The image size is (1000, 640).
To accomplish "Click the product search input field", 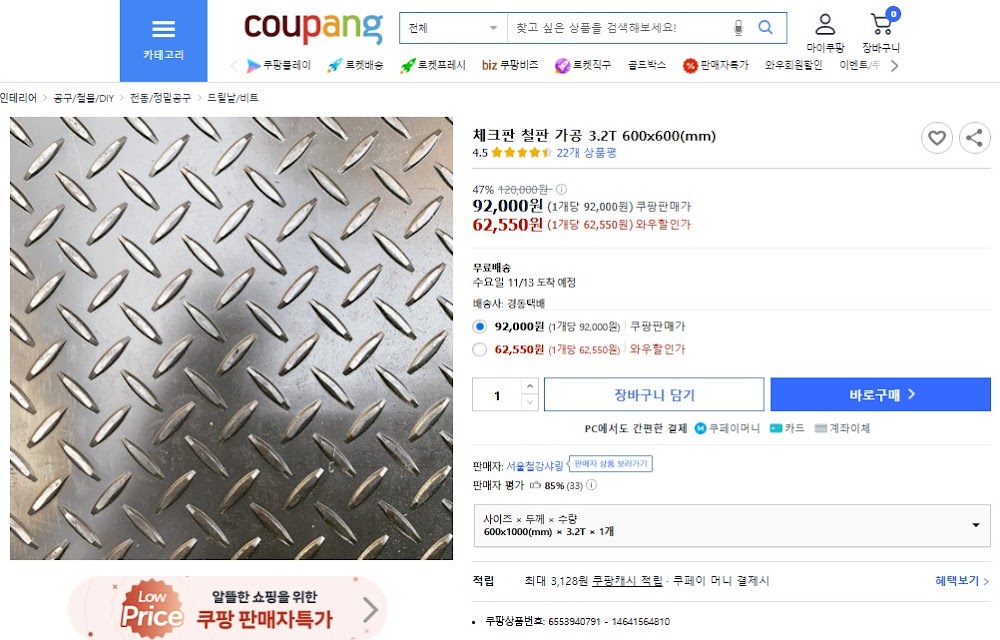I will click(x=619, y=27).
